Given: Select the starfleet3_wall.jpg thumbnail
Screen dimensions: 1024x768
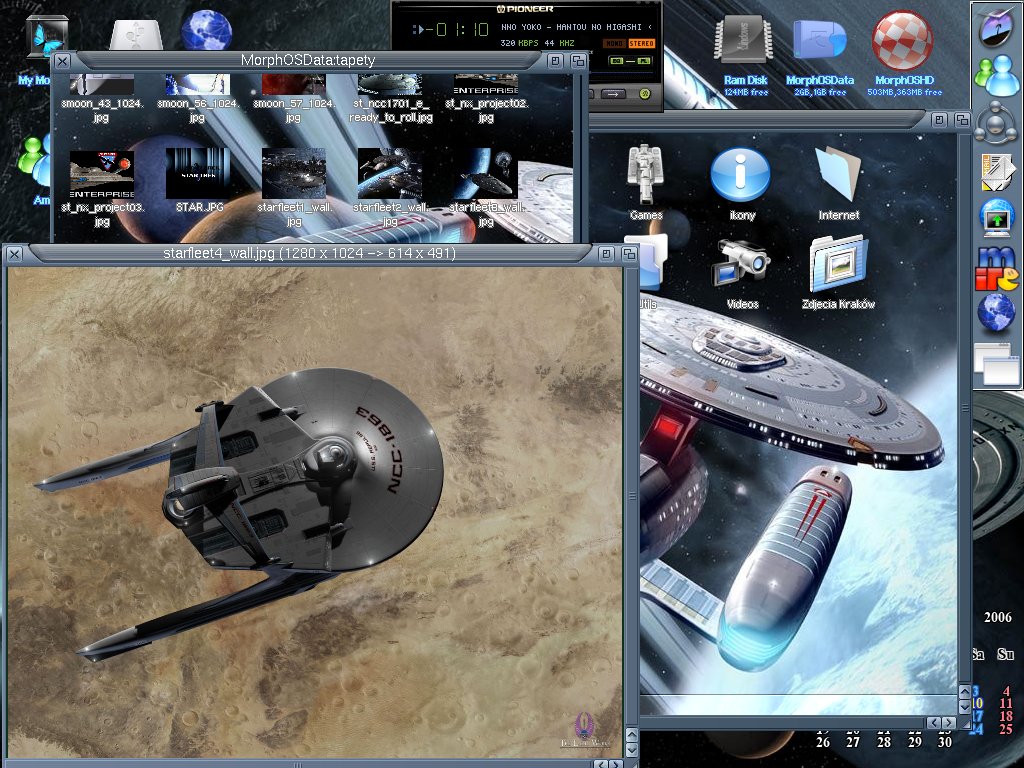Looking at the screenshot, I should click(486, 173).
